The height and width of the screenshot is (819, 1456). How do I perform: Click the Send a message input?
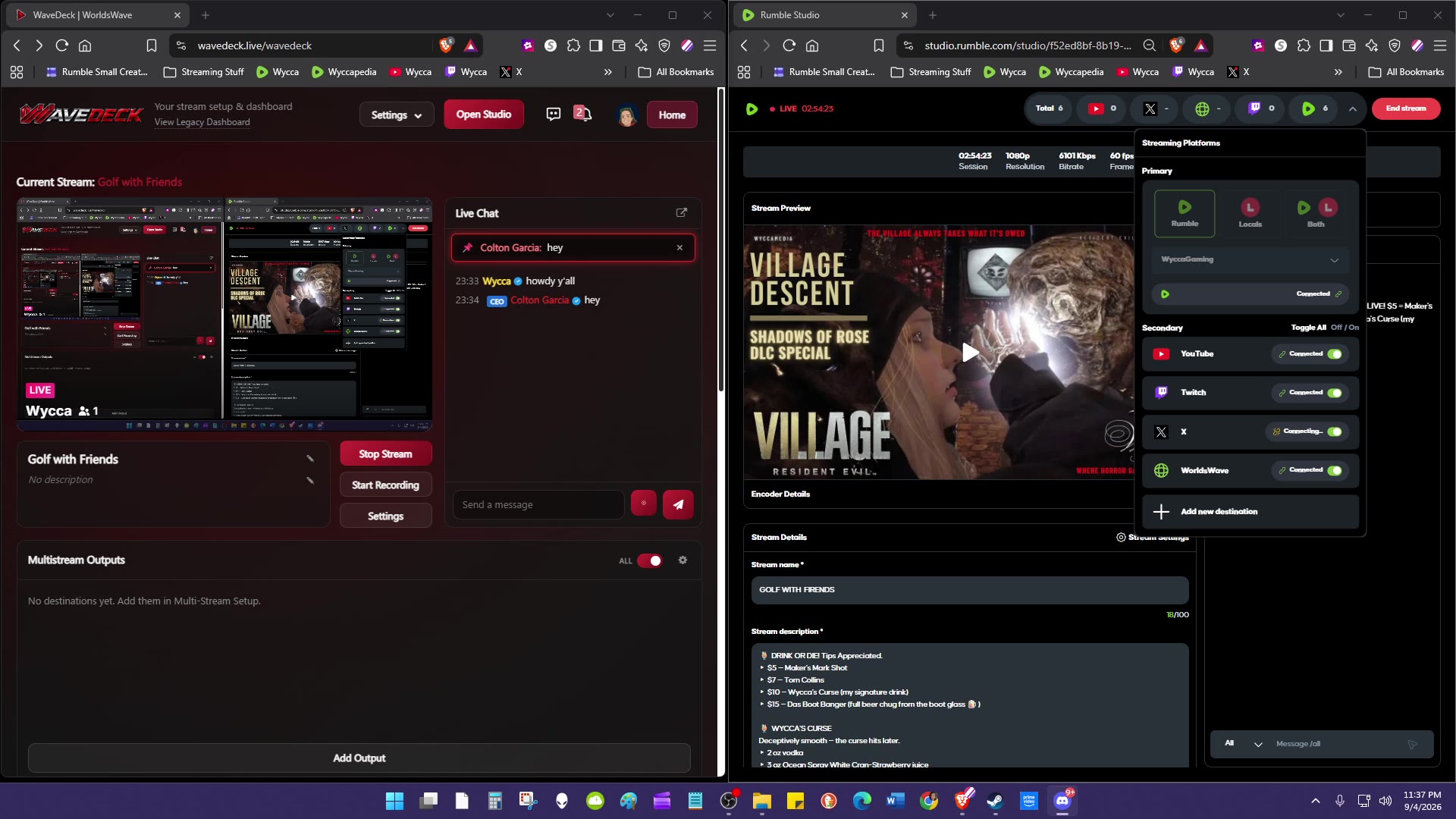(538, 504)
